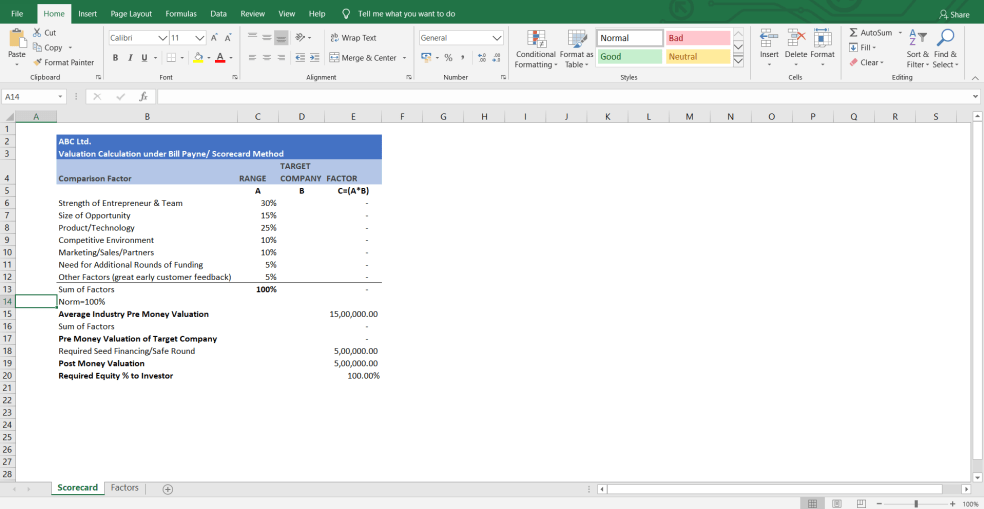The height and width of the screenshot is (509, 984).
Task: Click the AutoSum sigma icon
Action: tap(852, 33)
